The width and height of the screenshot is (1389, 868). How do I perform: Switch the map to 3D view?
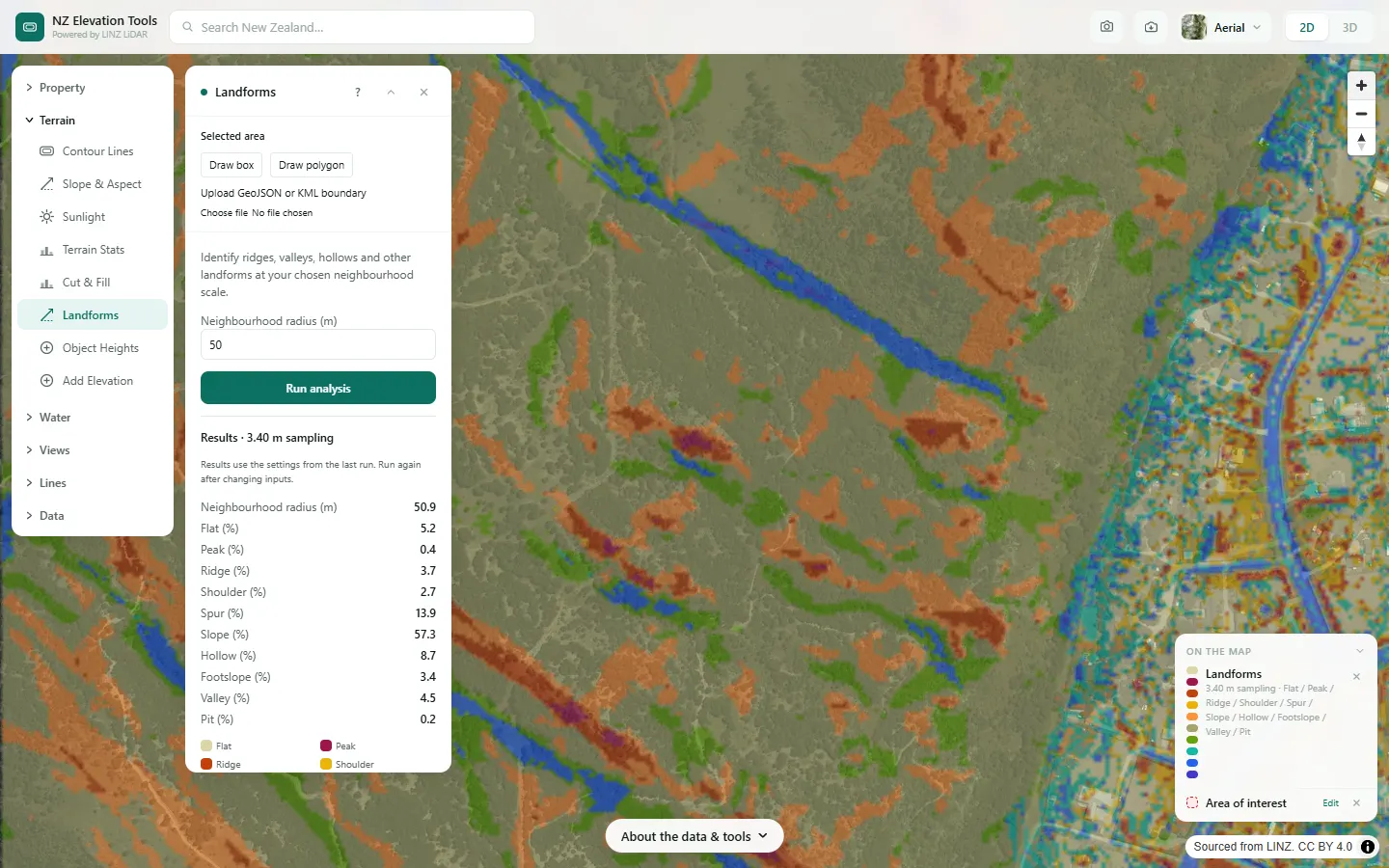[x=1349, y=27]
